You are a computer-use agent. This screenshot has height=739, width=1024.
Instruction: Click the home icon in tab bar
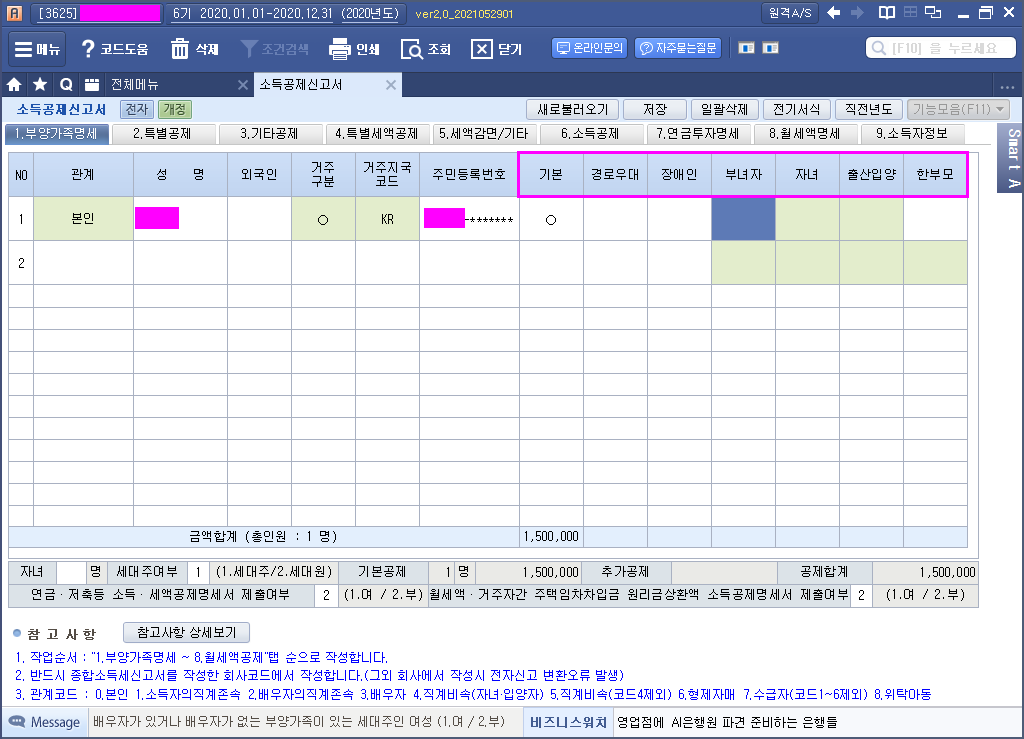pyautogui.click(x=14, y=85)
